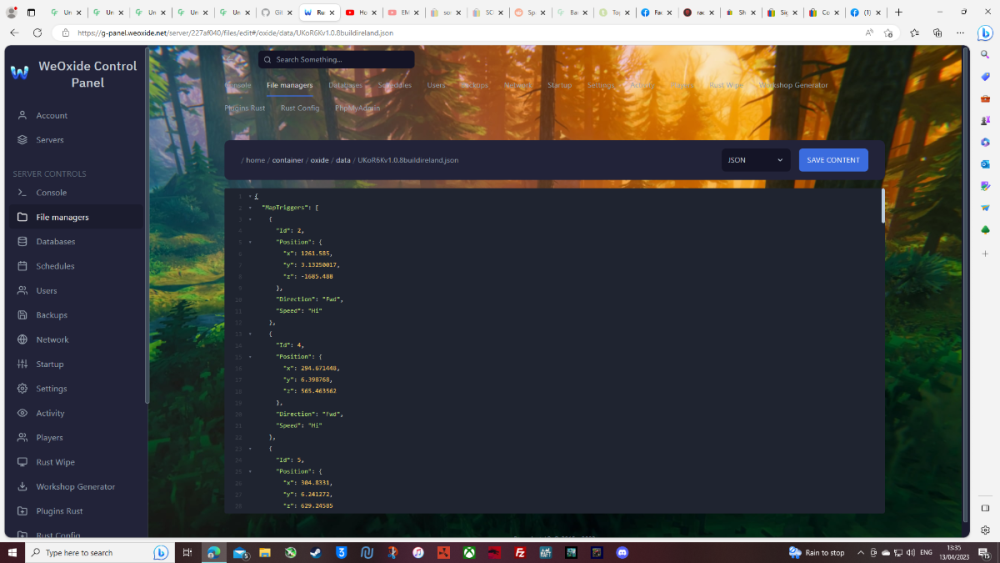The width and height of the screenshot is (1000, 563).
Task: Click the "Direction": "Fwd" line under Id 2
Action: point(309,299)
